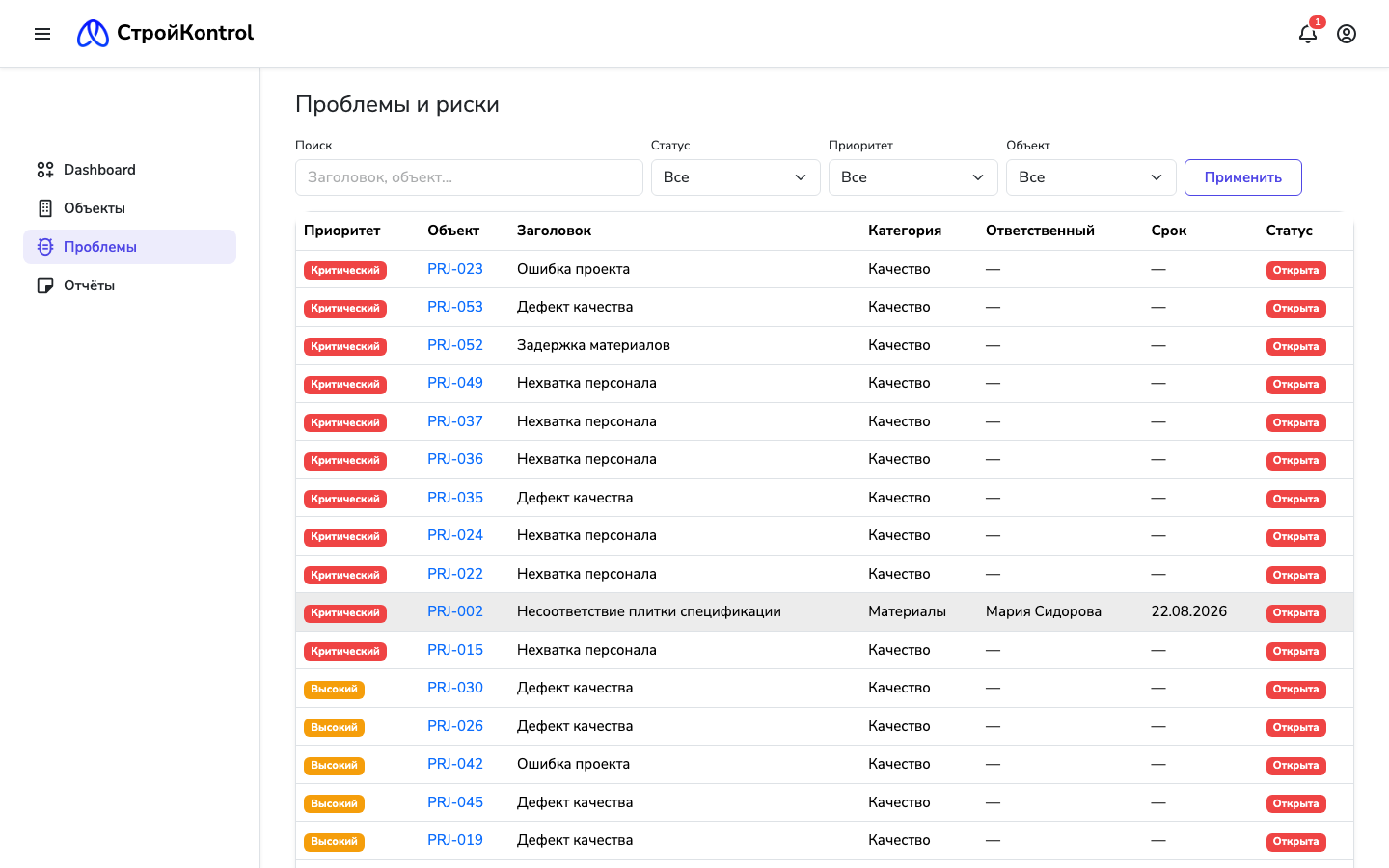Open the hamburger navigation menu
Viewport: 1389px width, 868px height.
pyautogui.click(x=42, y=34)
